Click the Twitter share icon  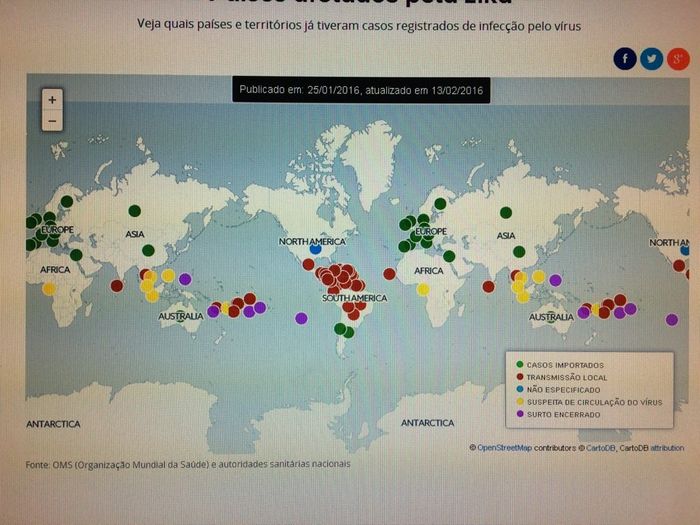click(x=651, y=59)
